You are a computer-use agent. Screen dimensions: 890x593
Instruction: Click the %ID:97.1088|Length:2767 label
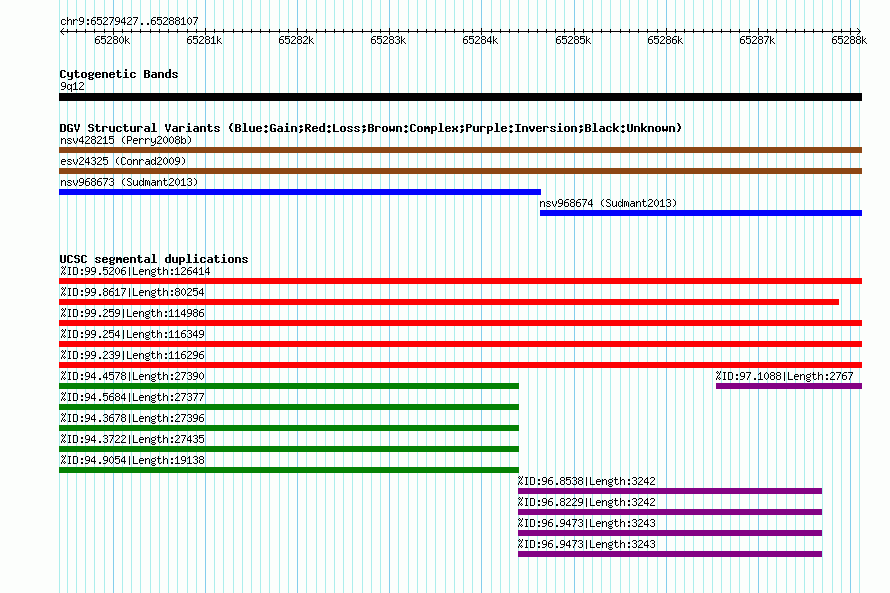coord(784,376)
